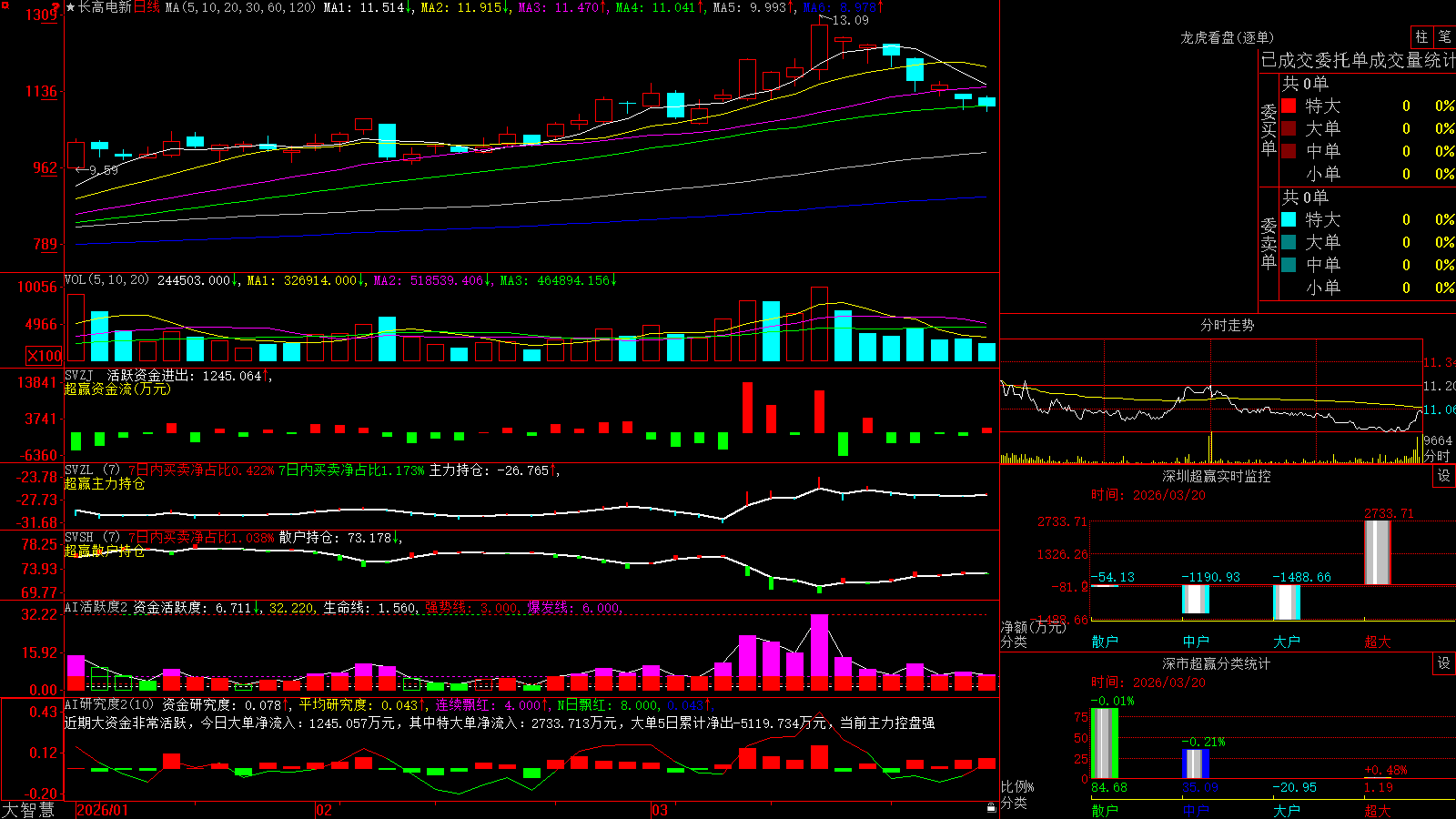1456x819 pixels.
Task: Click the 02 month marker on the time axis
Action: tap(324, 810)
